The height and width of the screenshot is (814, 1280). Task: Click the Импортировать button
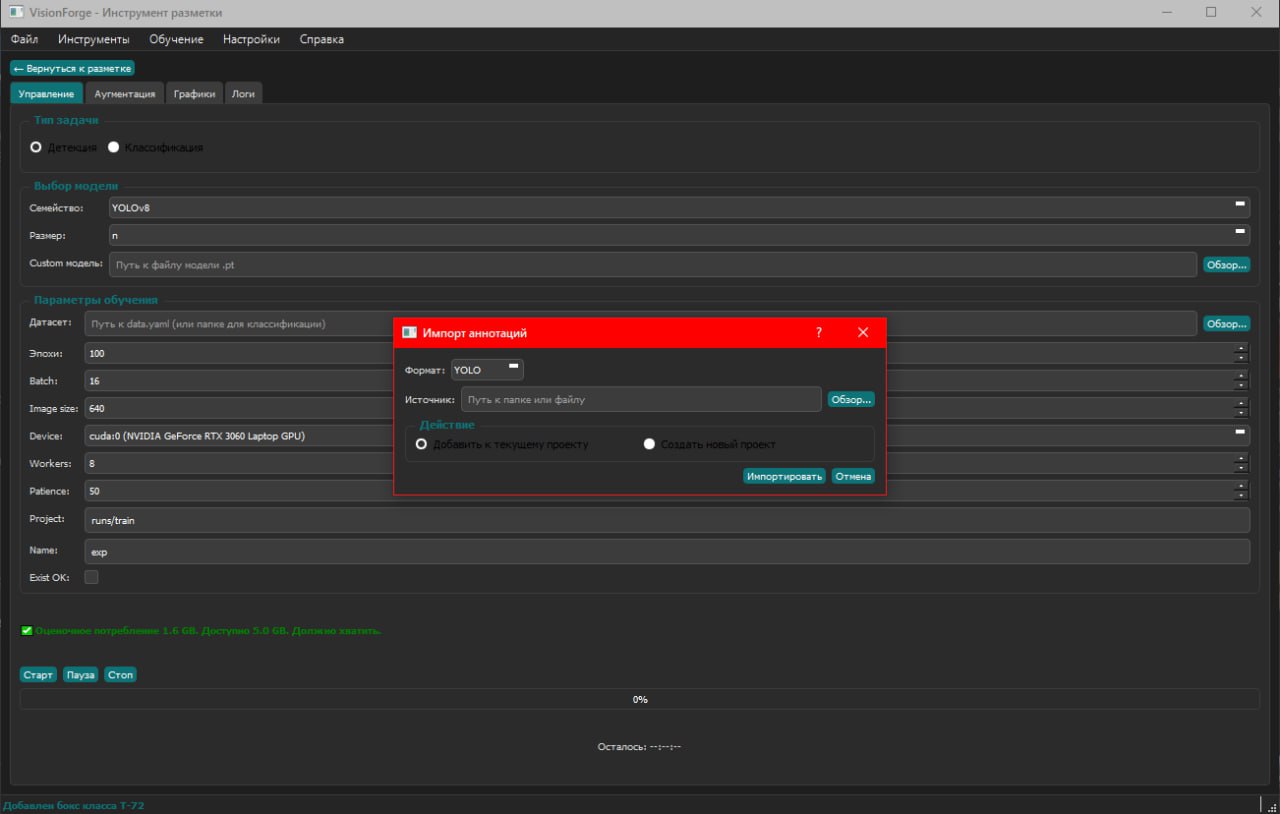[x=785, y=476]
